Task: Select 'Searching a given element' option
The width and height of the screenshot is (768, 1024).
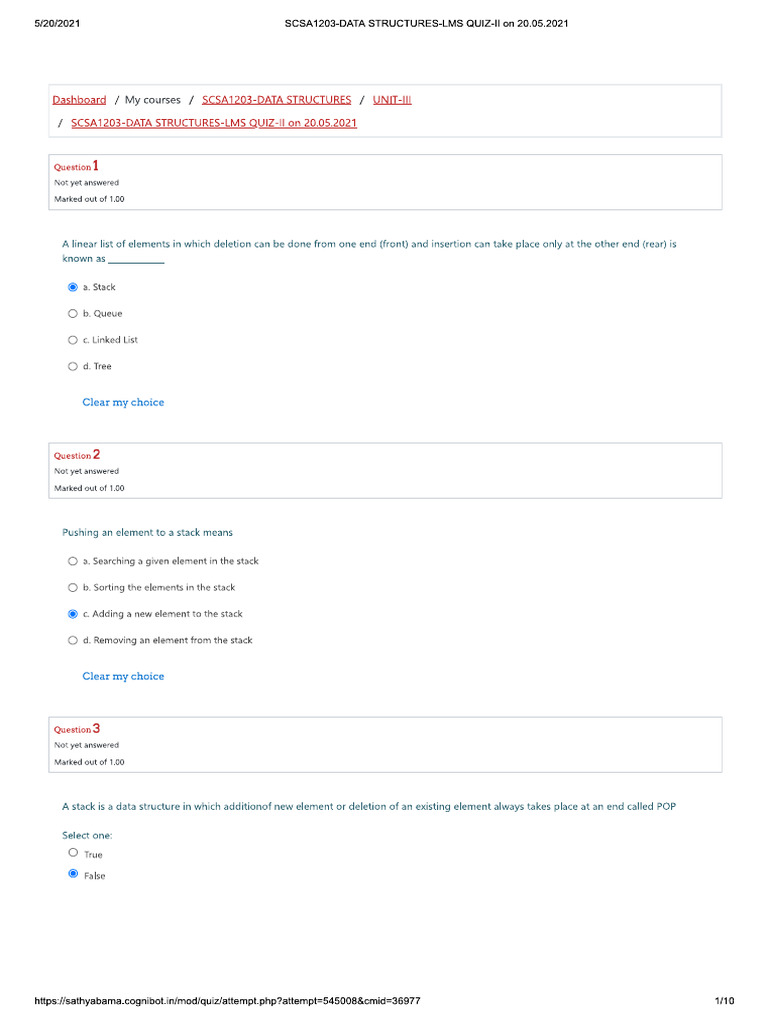Action: pyautogui.click(x=72, y=561)
